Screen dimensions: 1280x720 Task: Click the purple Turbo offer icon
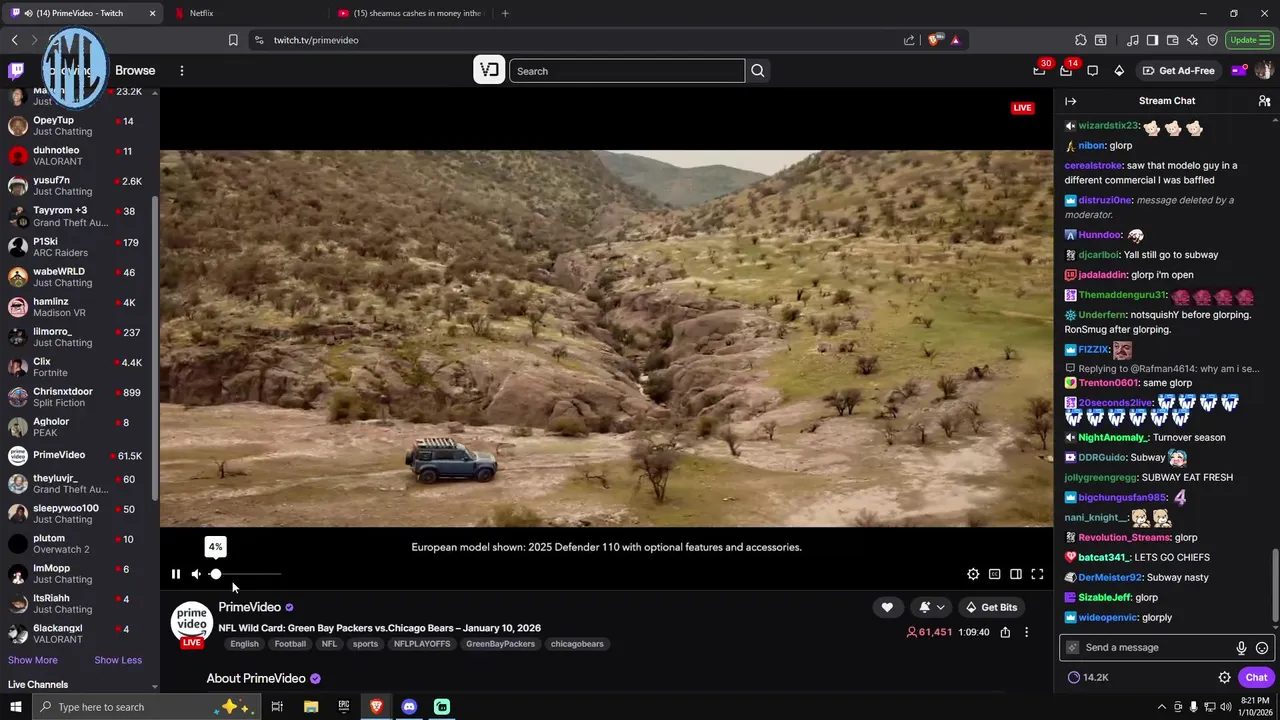[x=1238, y=71]
